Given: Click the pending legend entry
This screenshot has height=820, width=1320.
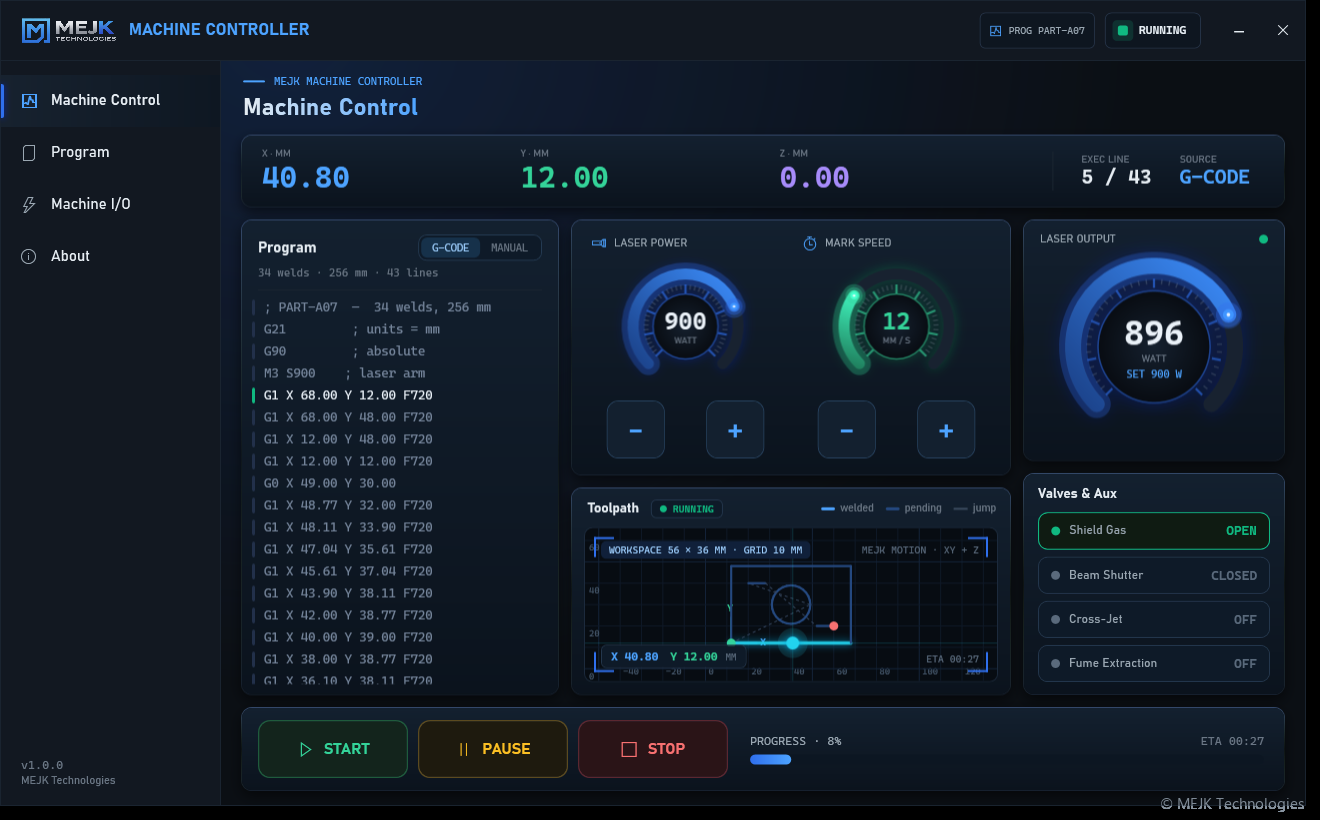Looking at the screenshot, I should pos(914,508).
